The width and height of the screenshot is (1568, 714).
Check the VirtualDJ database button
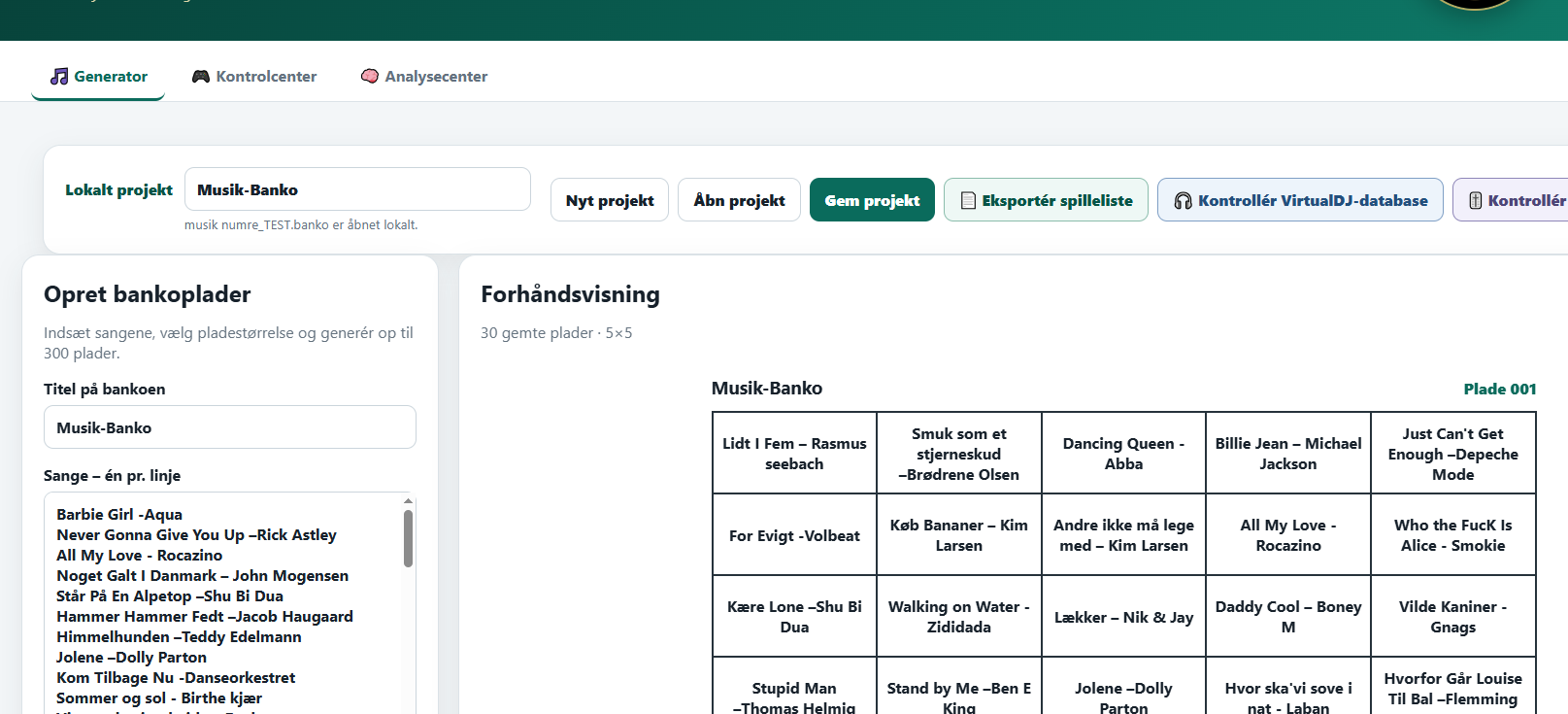coord(1300,200)
